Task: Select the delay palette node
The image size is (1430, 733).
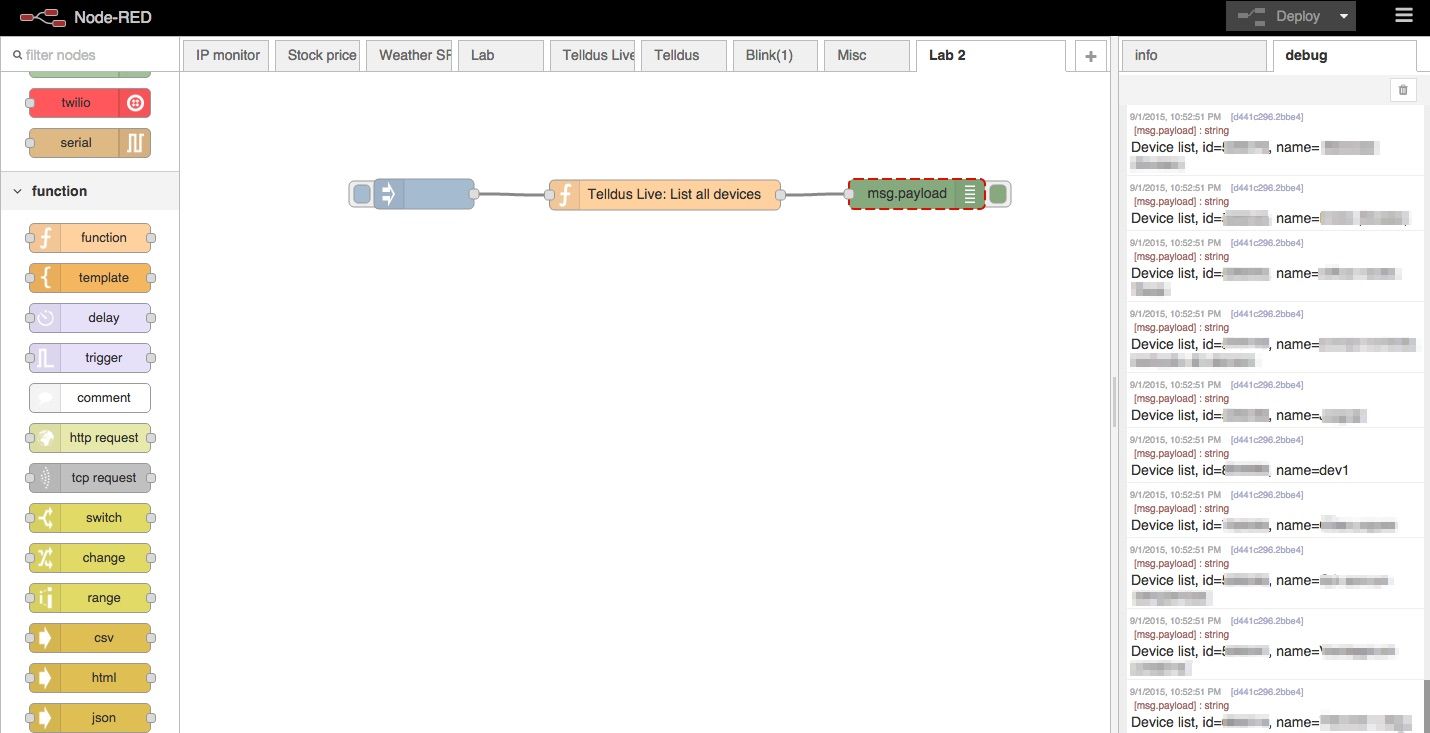Action: [x=90, y=318]
